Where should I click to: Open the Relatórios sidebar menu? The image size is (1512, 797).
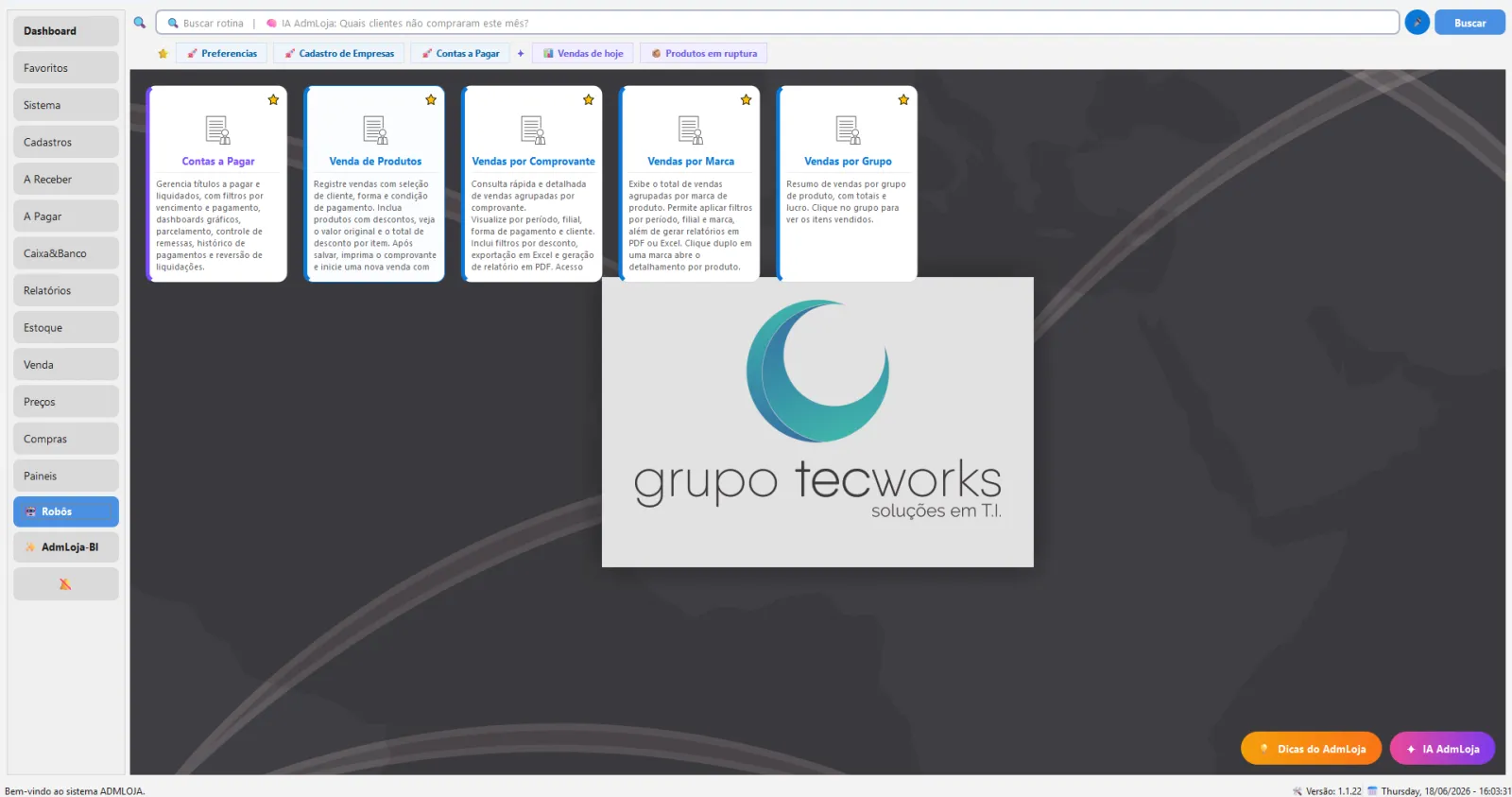[x=66, y=290]
